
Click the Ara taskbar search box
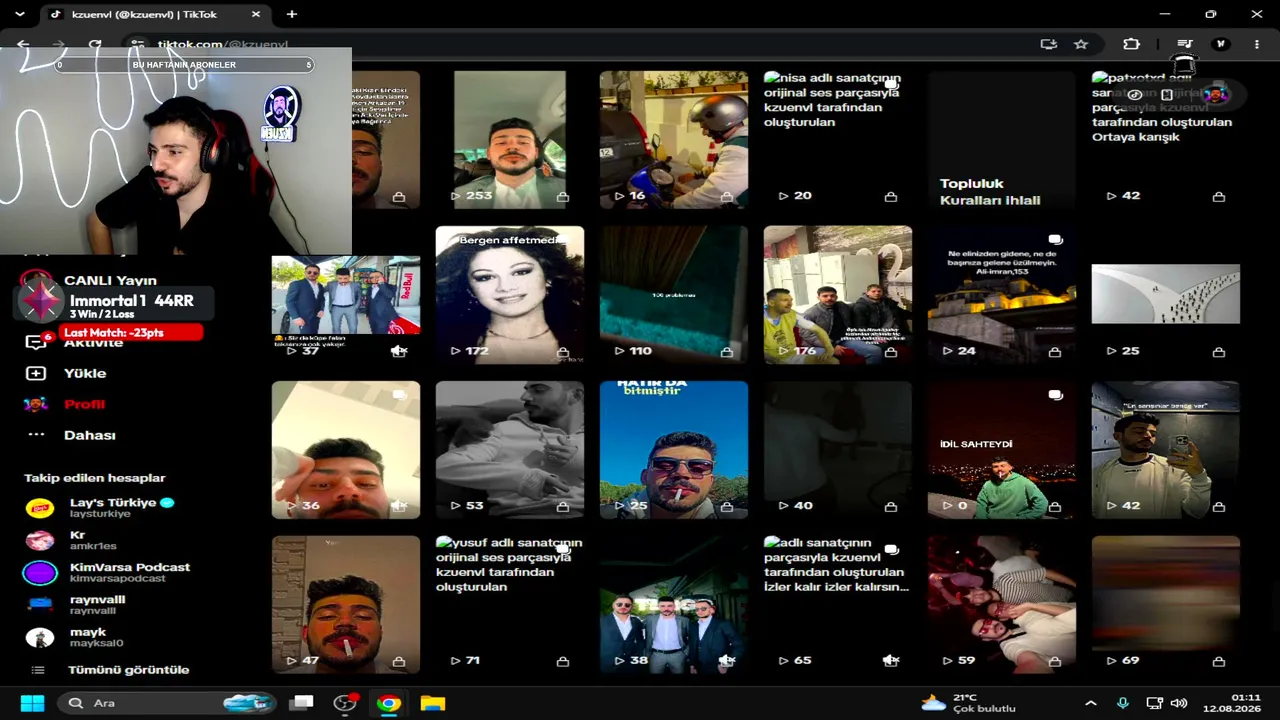[x=165, y=703]
